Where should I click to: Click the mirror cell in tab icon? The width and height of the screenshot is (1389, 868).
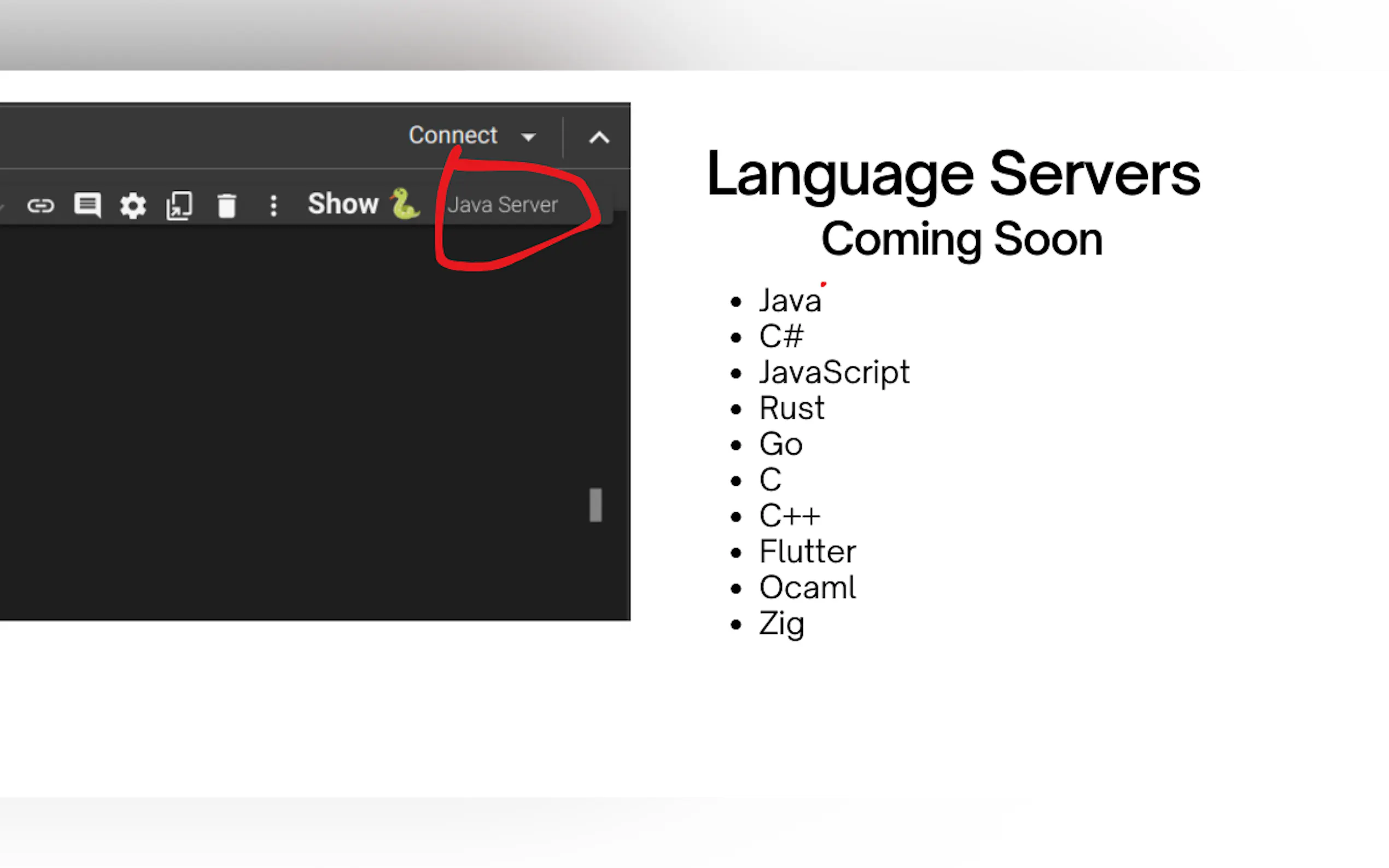(179, 206)
